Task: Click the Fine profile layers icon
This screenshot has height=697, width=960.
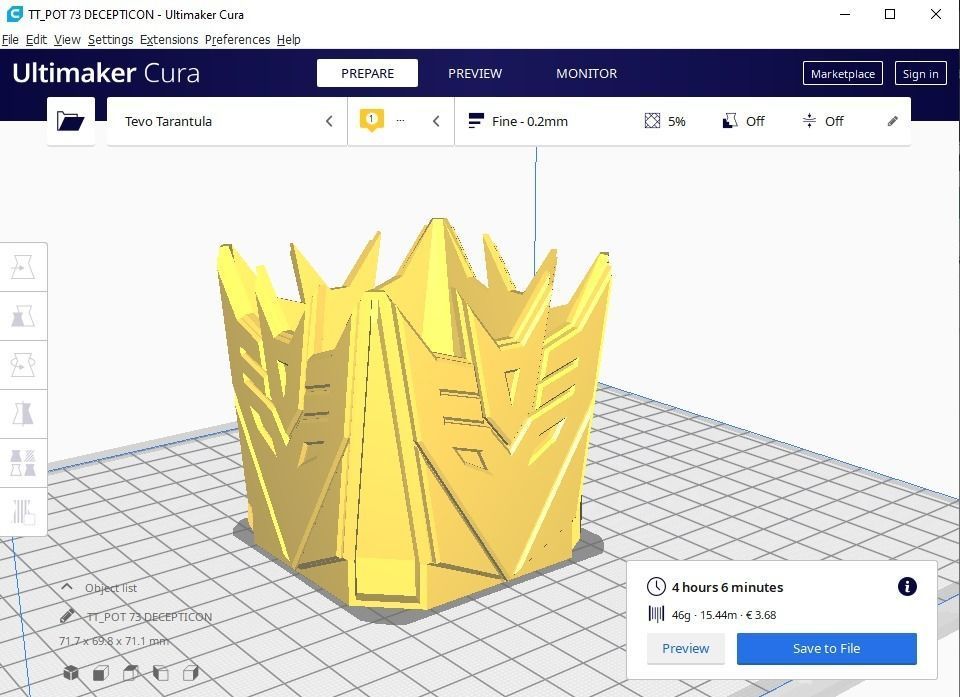Action: 476,121
